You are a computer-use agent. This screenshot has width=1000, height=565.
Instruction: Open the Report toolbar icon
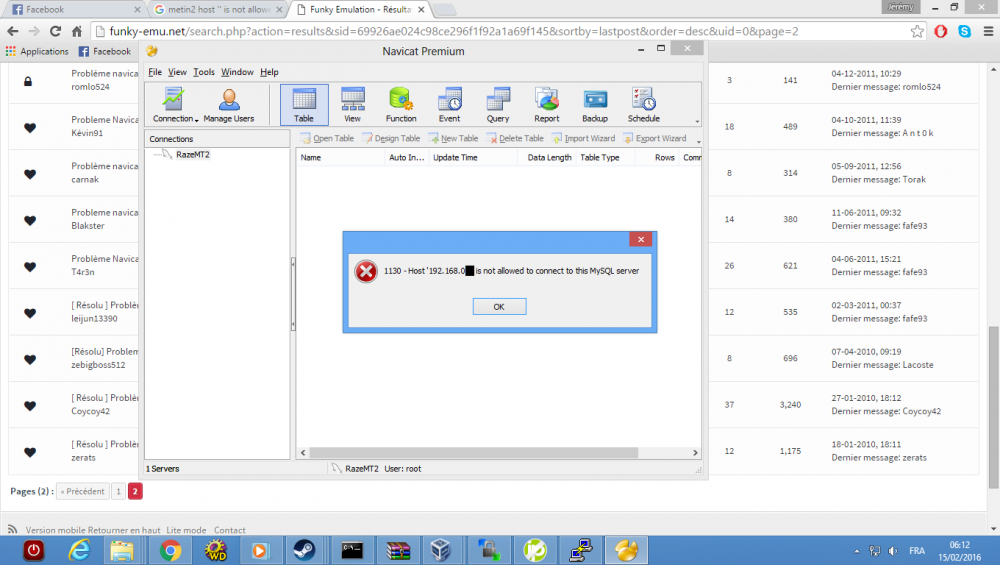[547, 105]
